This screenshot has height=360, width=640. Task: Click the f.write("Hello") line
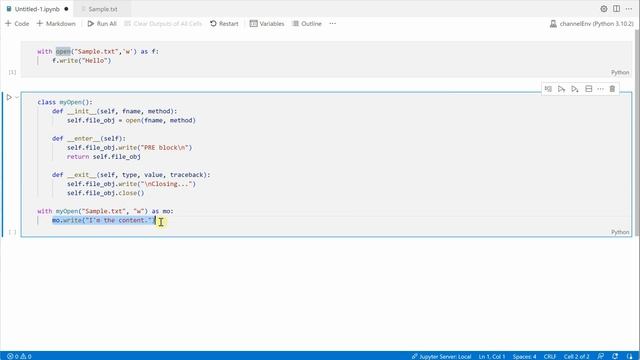coord(82,60)
